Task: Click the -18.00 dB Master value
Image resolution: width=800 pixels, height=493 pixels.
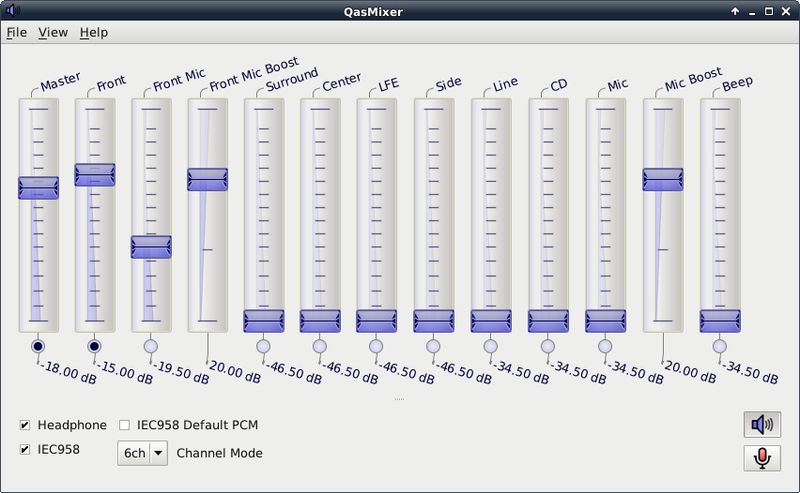Action: coord(69,373)
